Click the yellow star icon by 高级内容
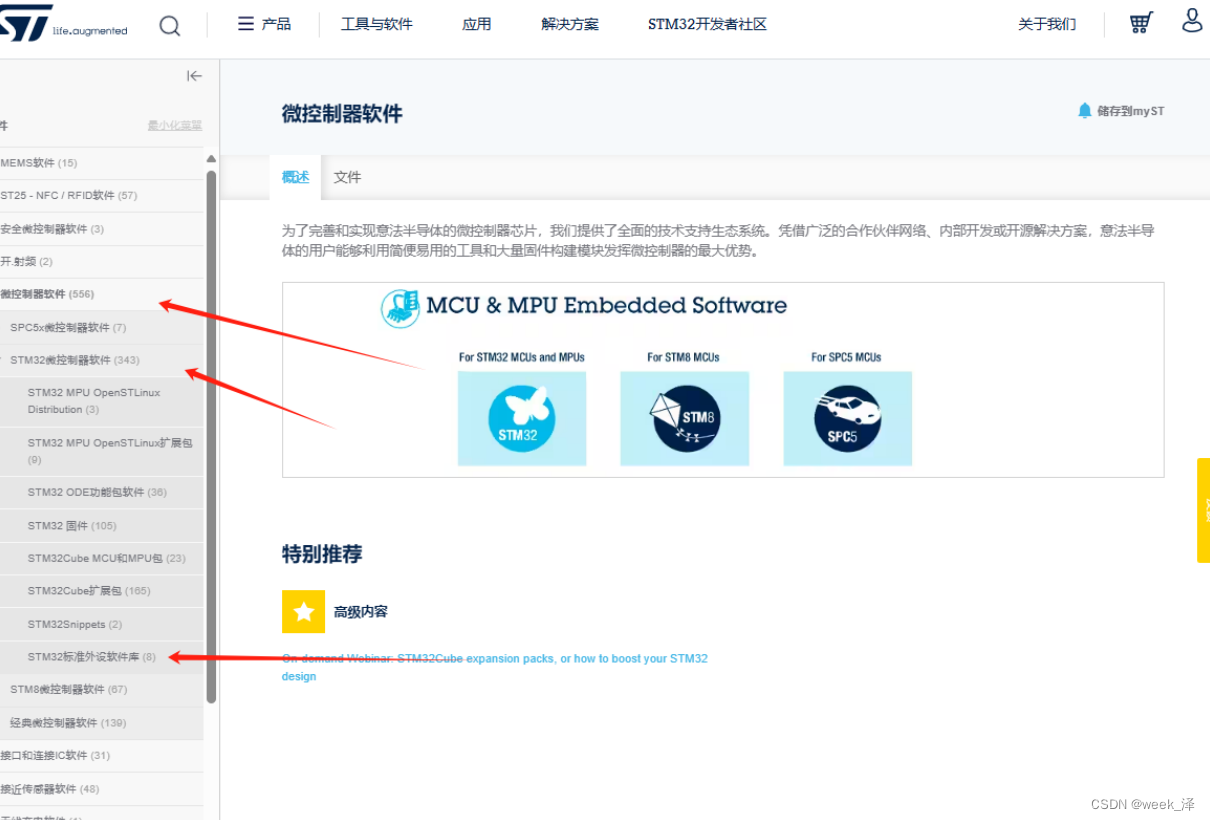Screen dimensions: 1210x820 coord(303,611)
